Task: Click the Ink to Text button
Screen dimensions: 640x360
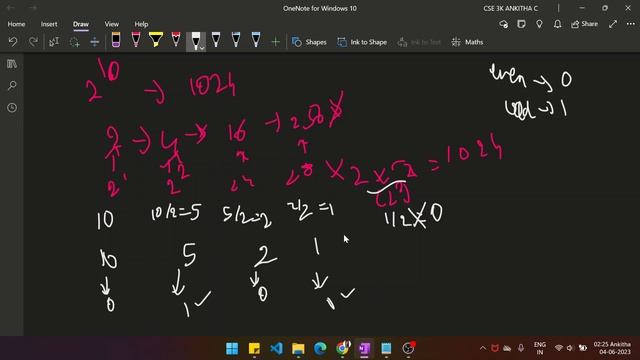Action: [x=419, y=42]
